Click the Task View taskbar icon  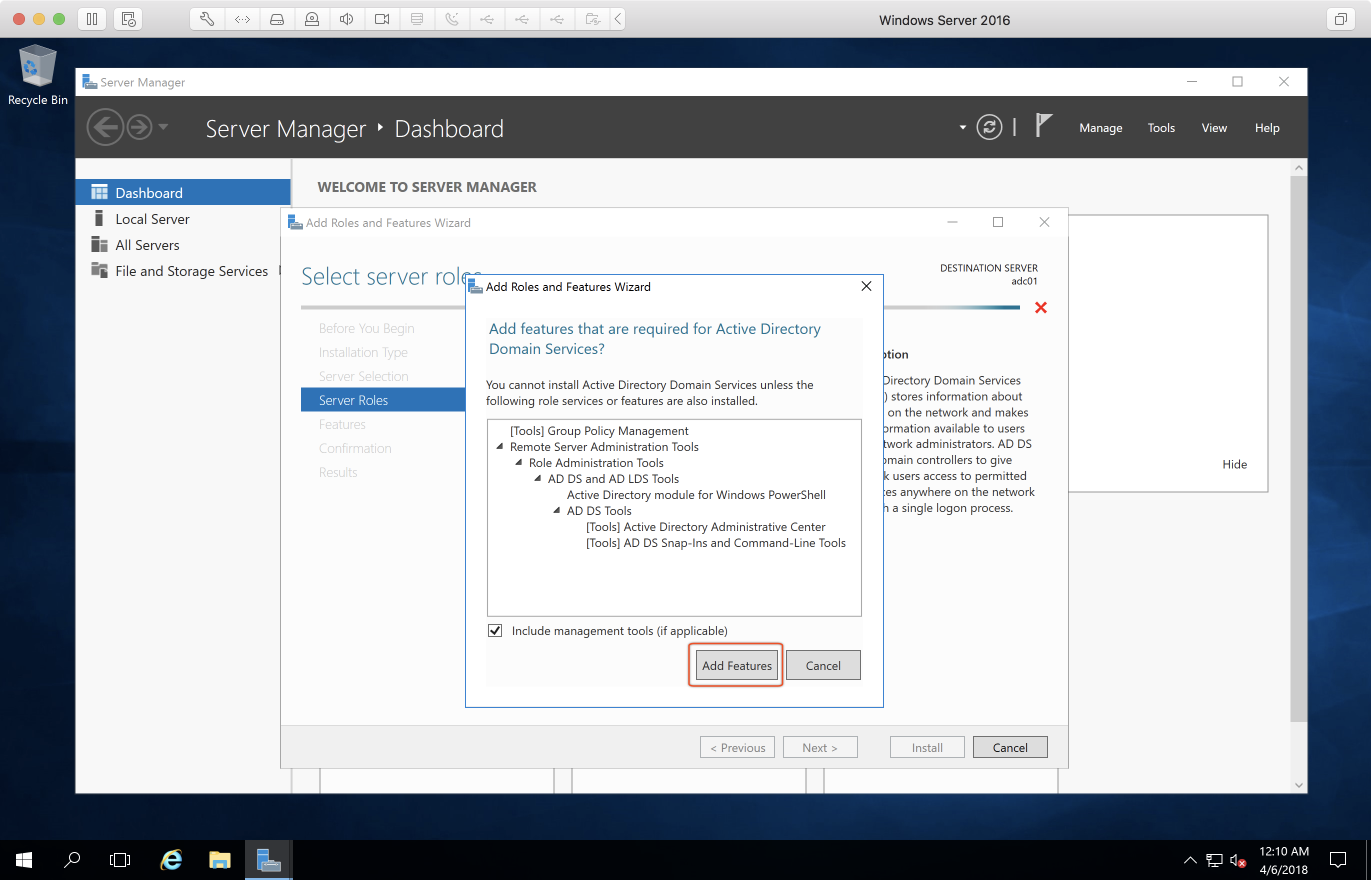click(120, 859)
